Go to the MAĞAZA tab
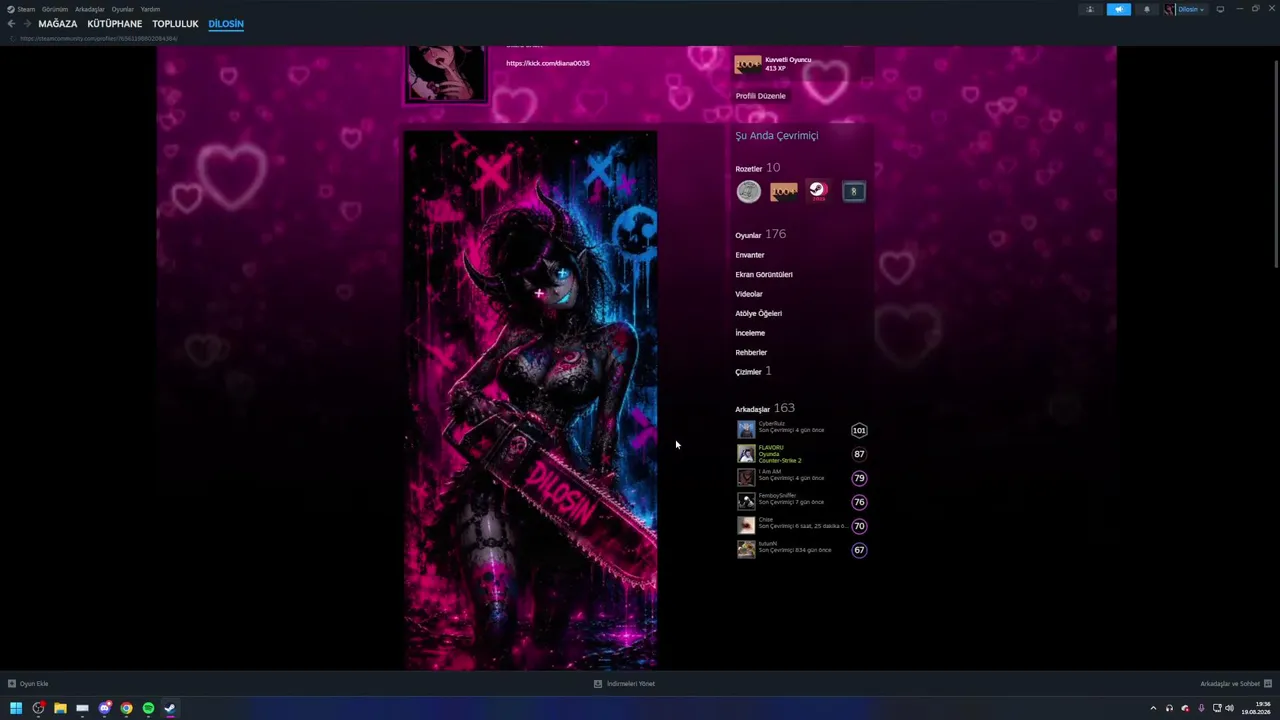Viewport: 1280px width, 720px height. coord(58,24)
